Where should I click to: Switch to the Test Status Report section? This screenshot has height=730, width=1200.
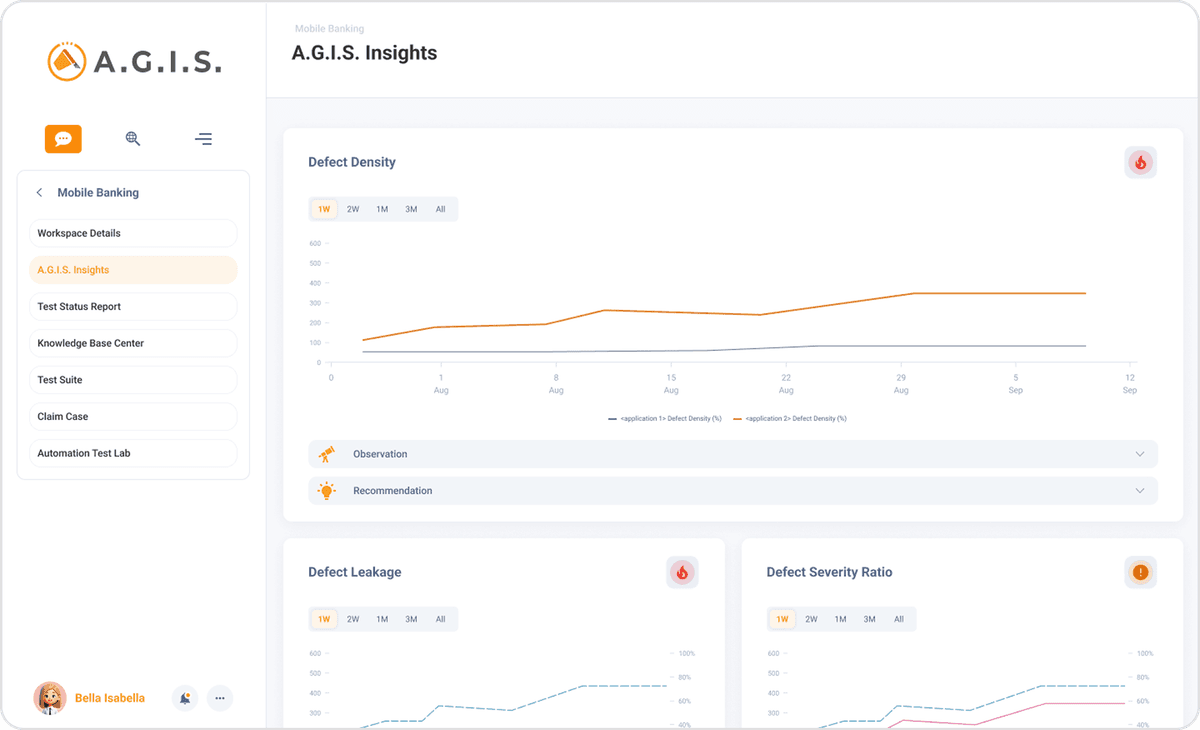pos(133,306)
